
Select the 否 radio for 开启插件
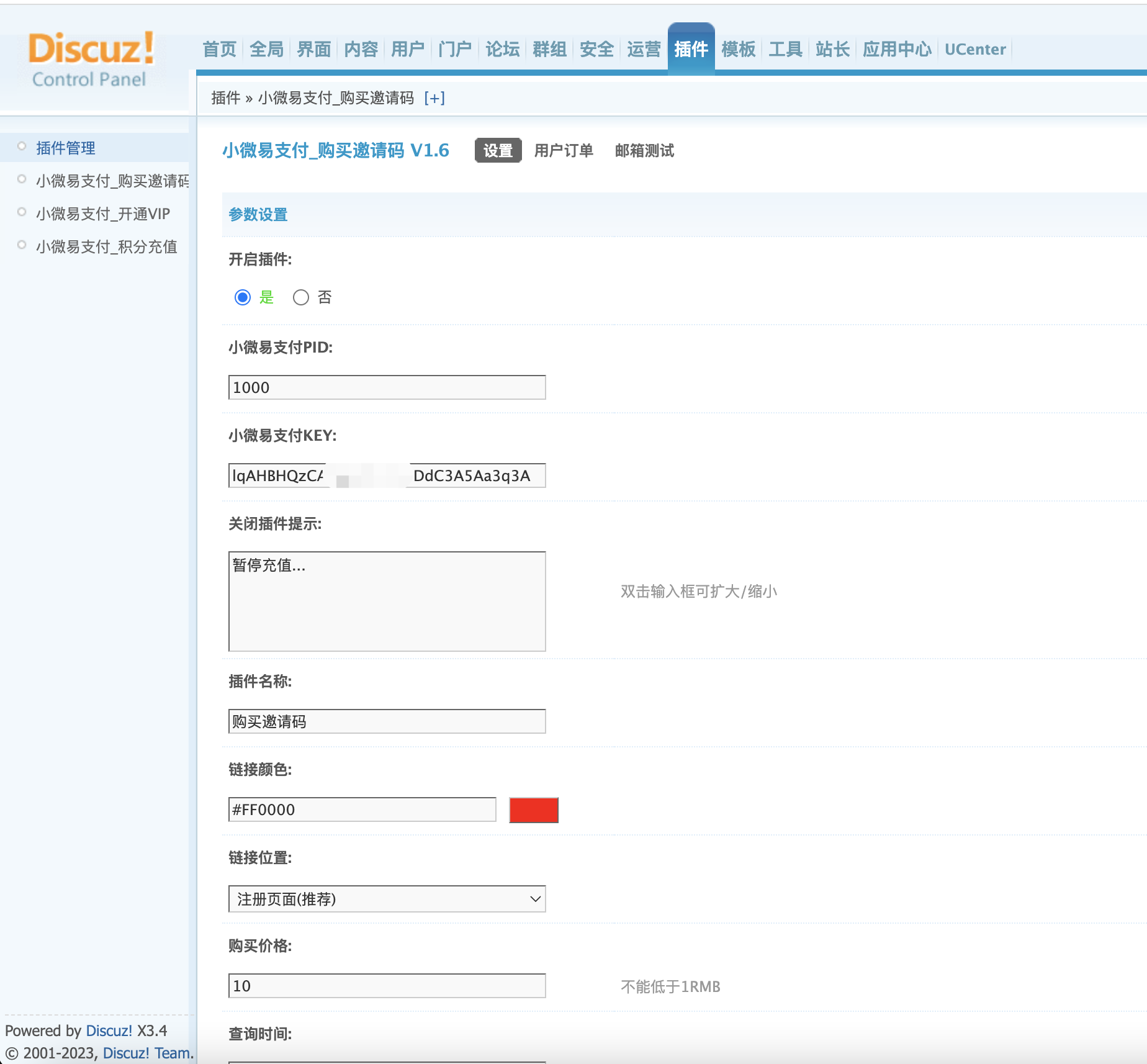tap(301, 297)
